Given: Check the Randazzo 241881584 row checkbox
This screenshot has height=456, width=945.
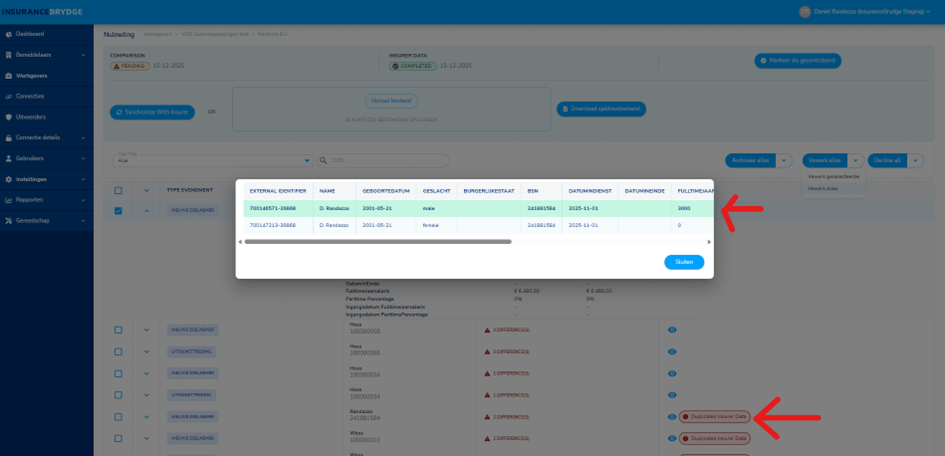Looking at the screenshot, I should coord(118,416).
